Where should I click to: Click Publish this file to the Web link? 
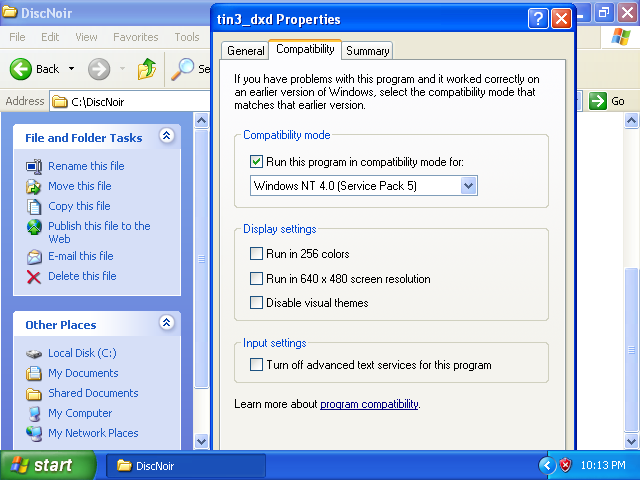[99, 232]
